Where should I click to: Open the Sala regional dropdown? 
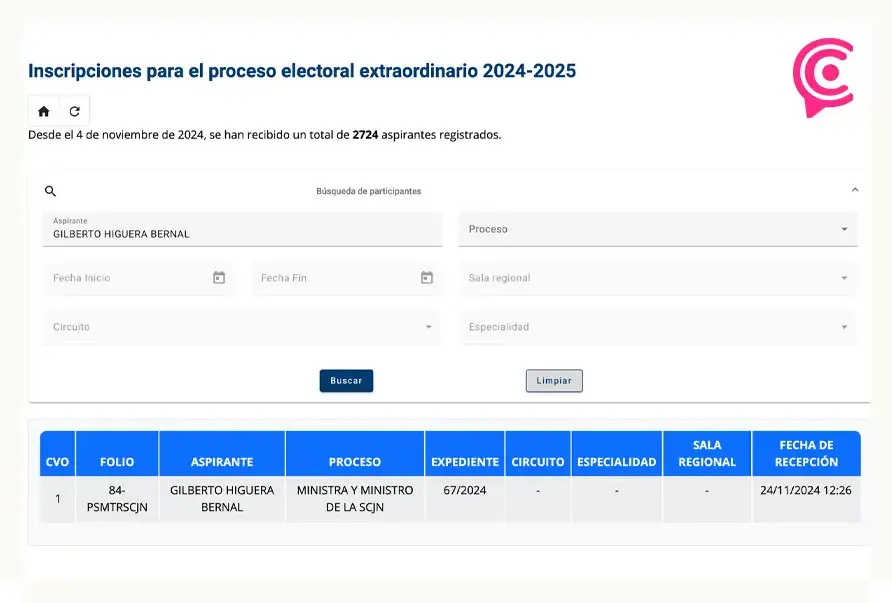pyautogui.click(x=658, y=278)
